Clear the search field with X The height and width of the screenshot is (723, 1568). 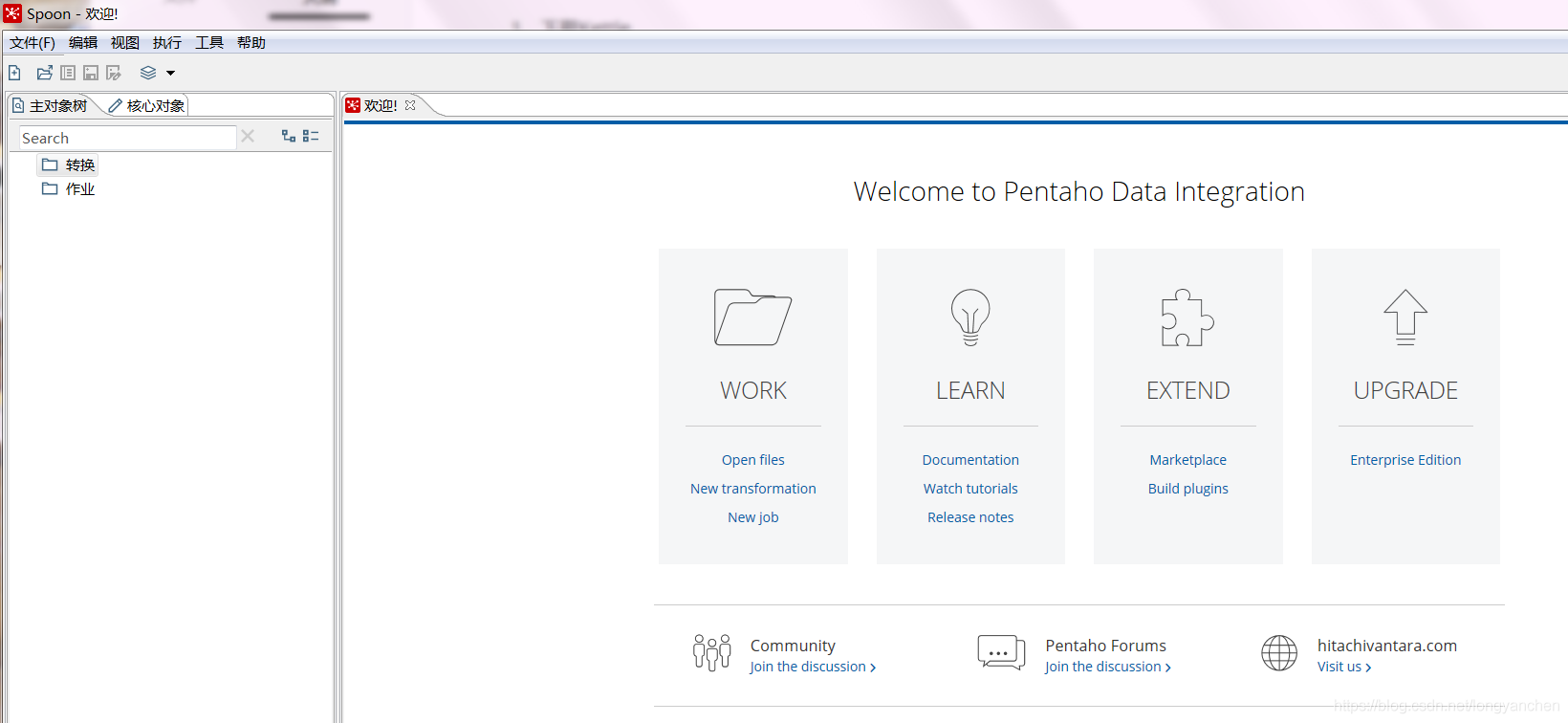(x=248, y=136)
